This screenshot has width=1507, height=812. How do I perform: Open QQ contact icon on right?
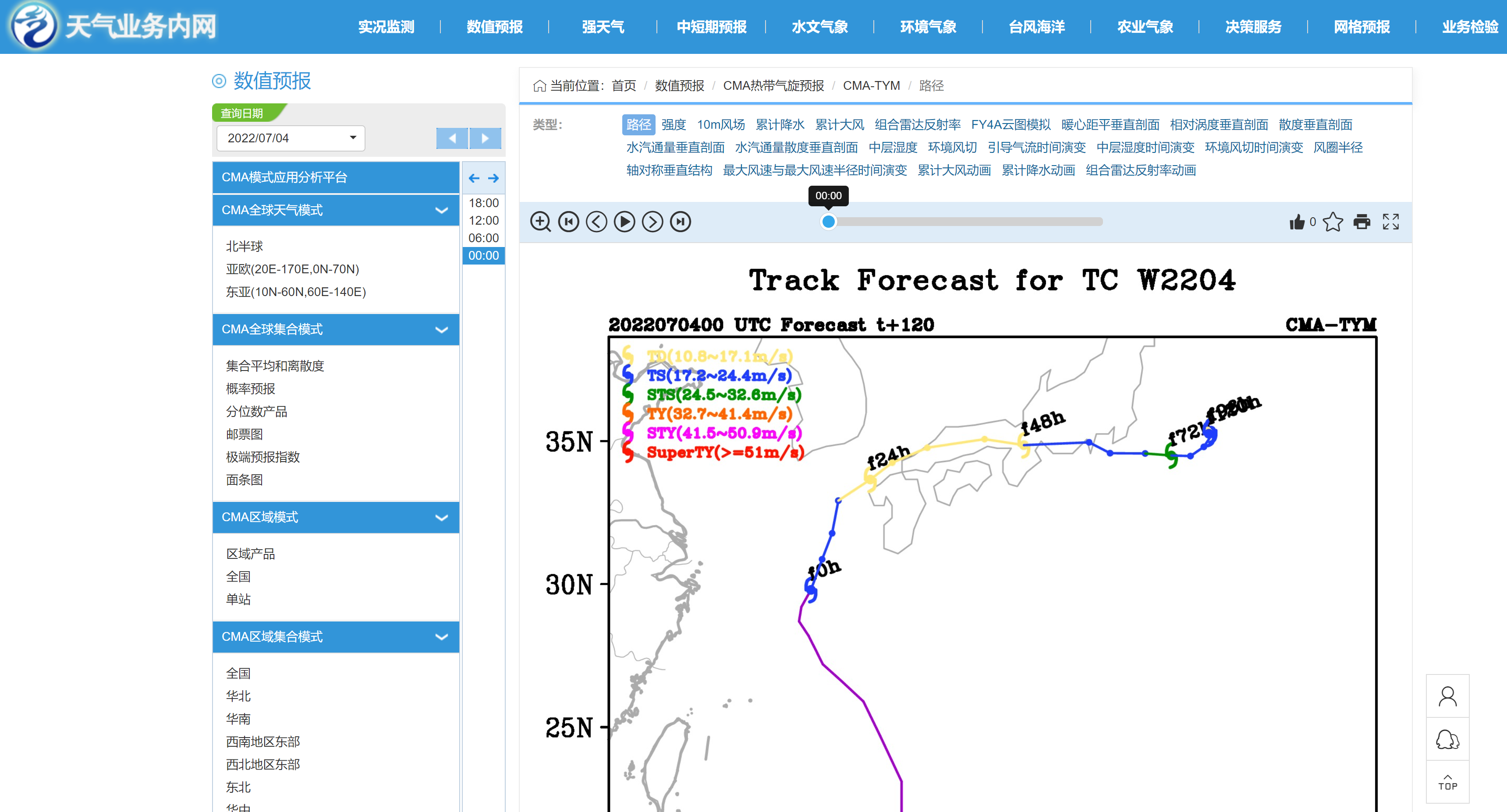tap(1447, 739)
